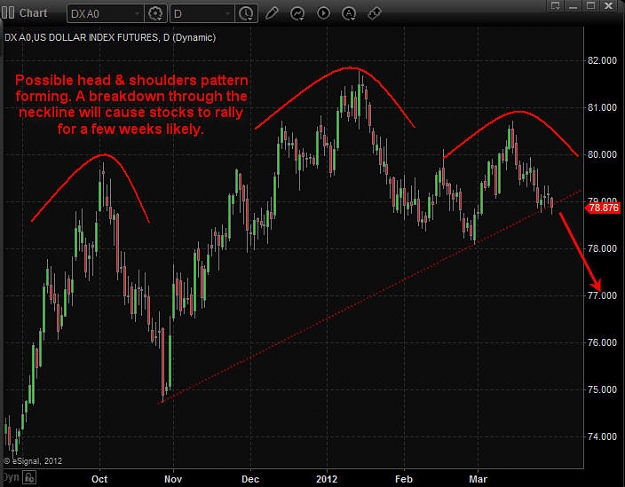Close the Chart window
The image size is (625, 487).
click(x=609, y=6)
